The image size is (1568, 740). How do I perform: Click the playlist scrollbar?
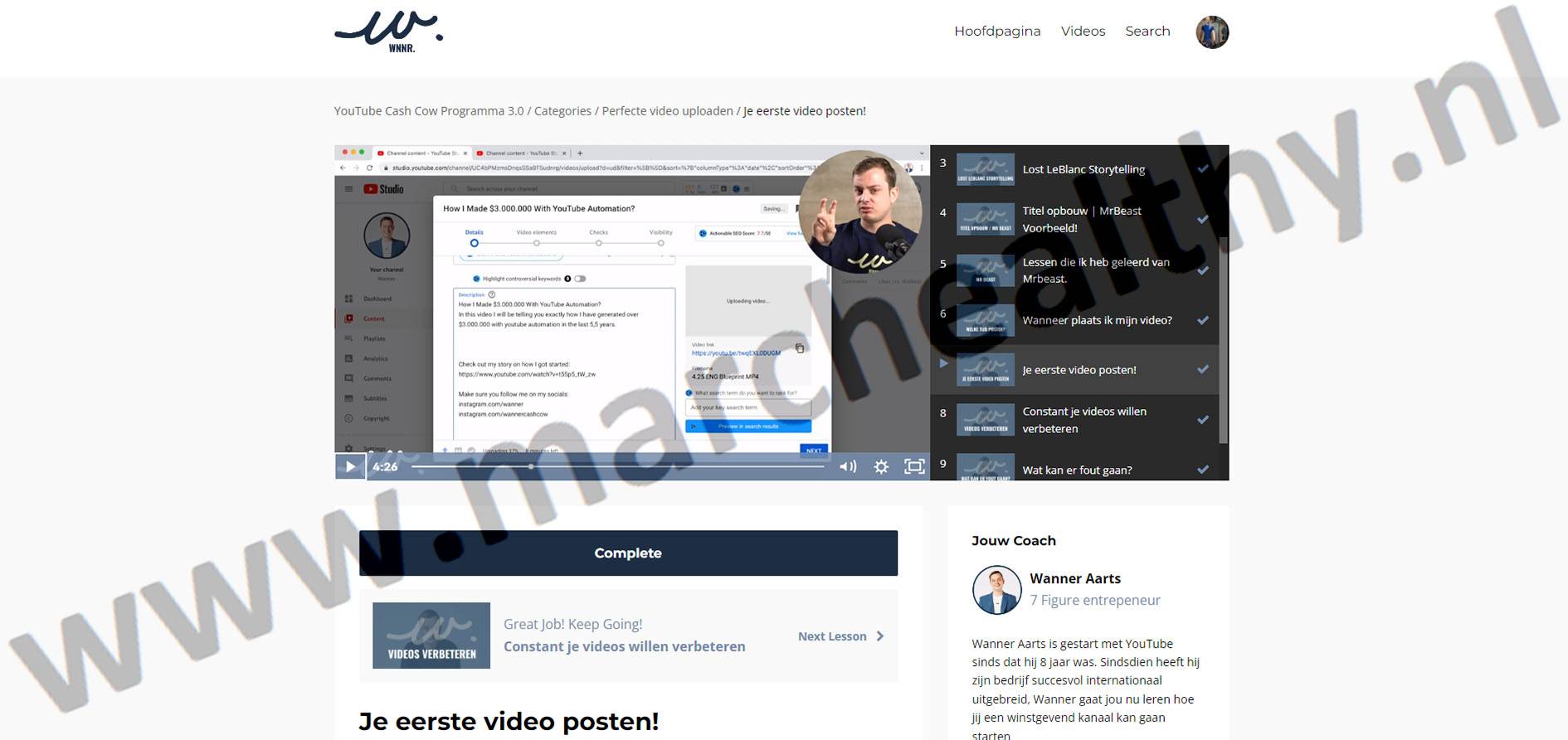tap(1223, 340)
